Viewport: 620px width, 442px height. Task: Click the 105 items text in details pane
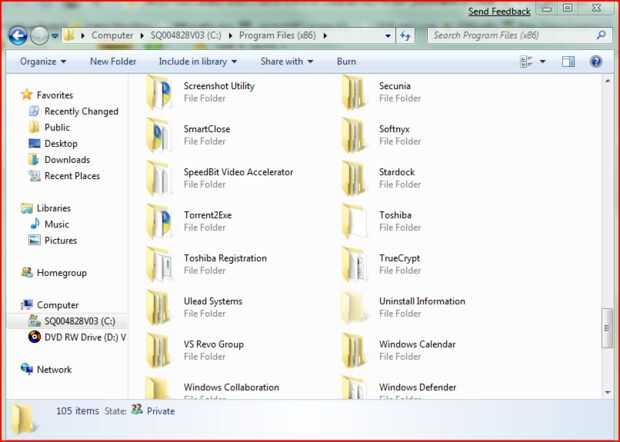(78, 411)
